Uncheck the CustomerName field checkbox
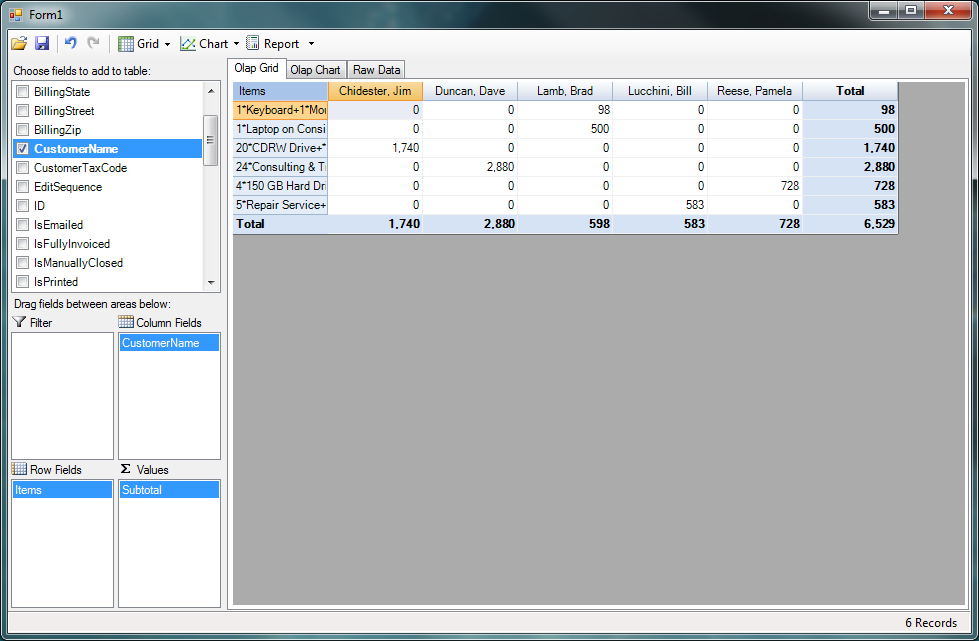 [22, 149]
